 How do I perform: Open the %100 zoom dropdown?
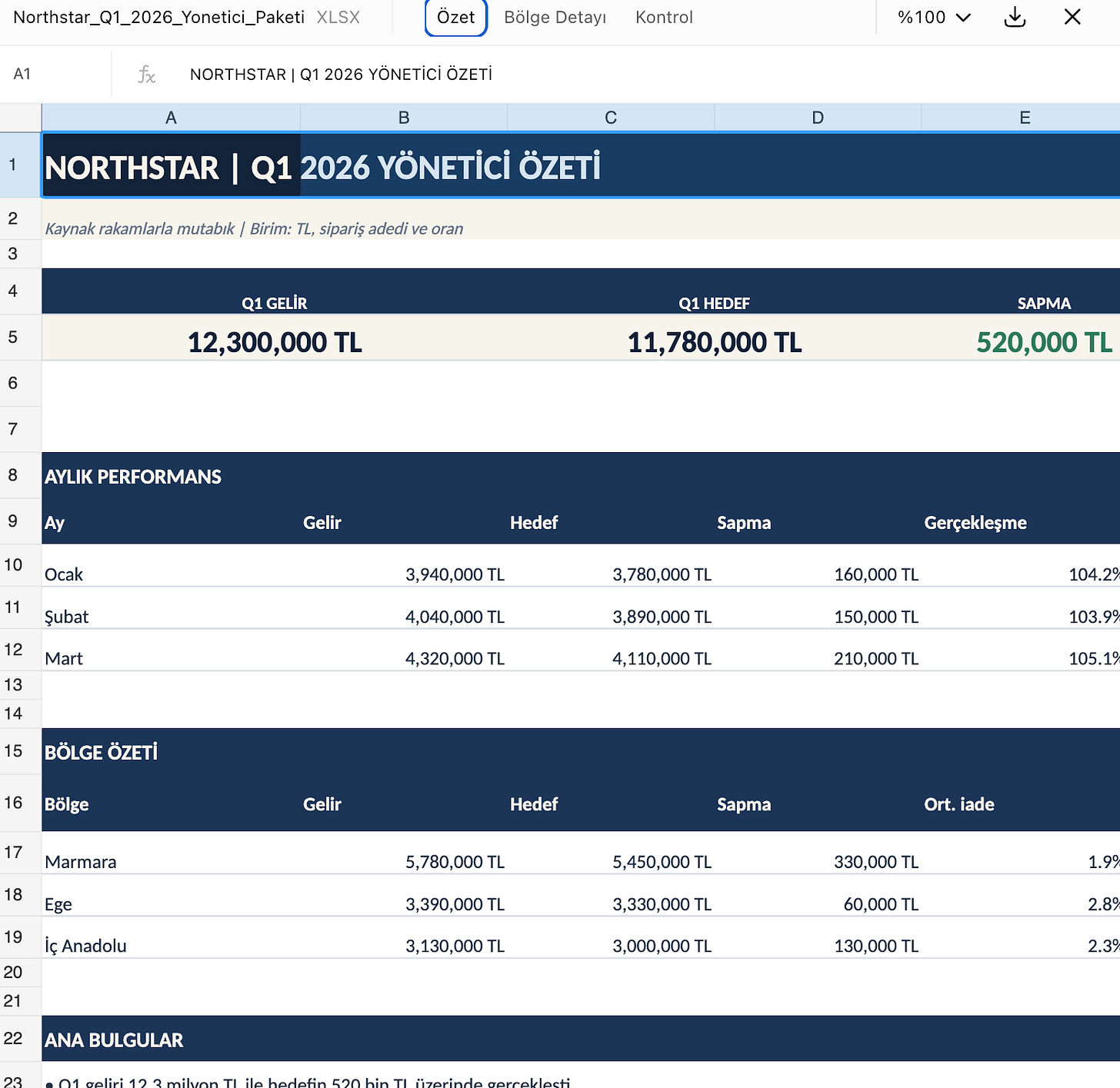(x=934, y=17)
